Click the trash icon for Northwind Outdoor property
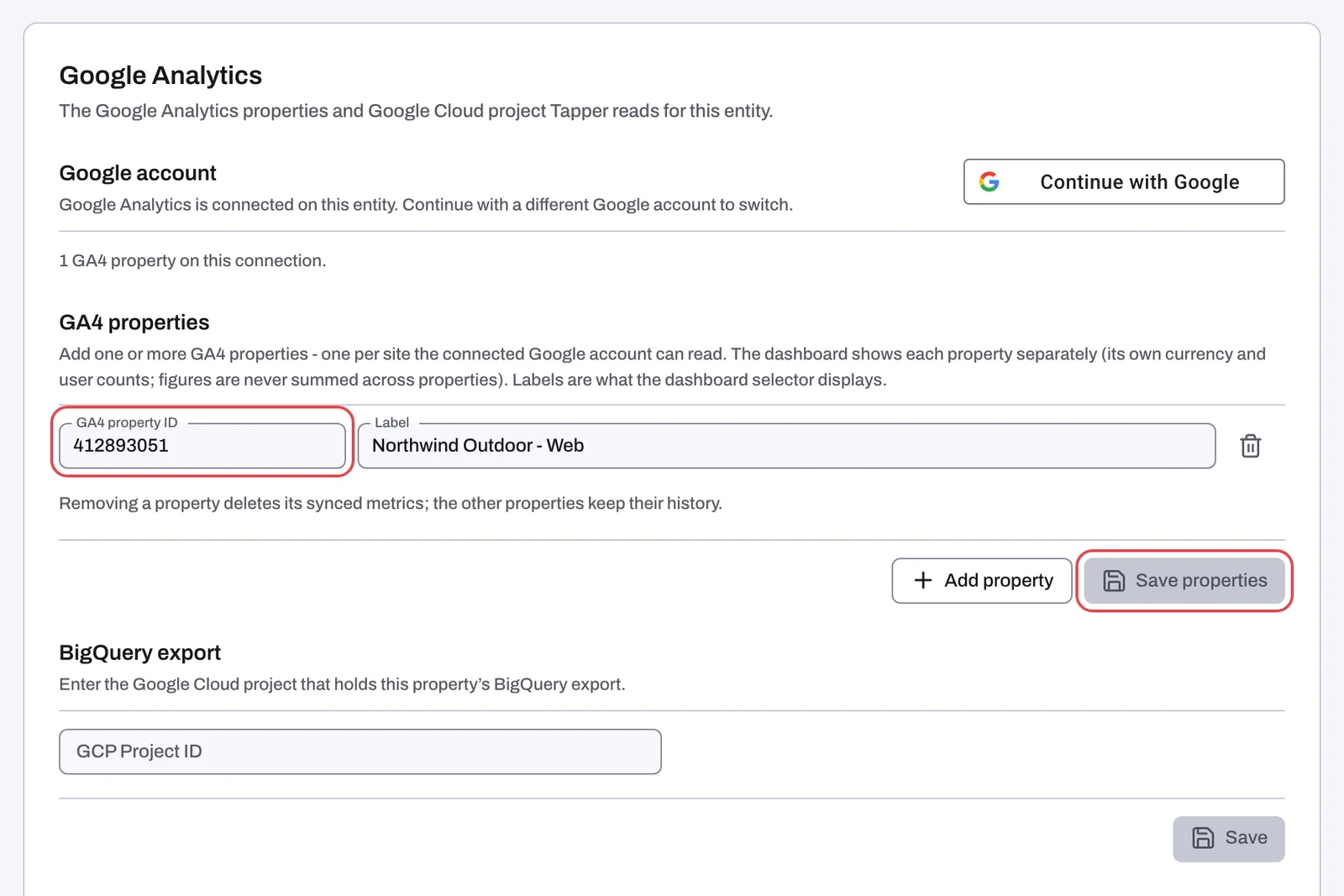Image resolution: width=1344 pixels, height=896 pixels. tap(1250, 446)
